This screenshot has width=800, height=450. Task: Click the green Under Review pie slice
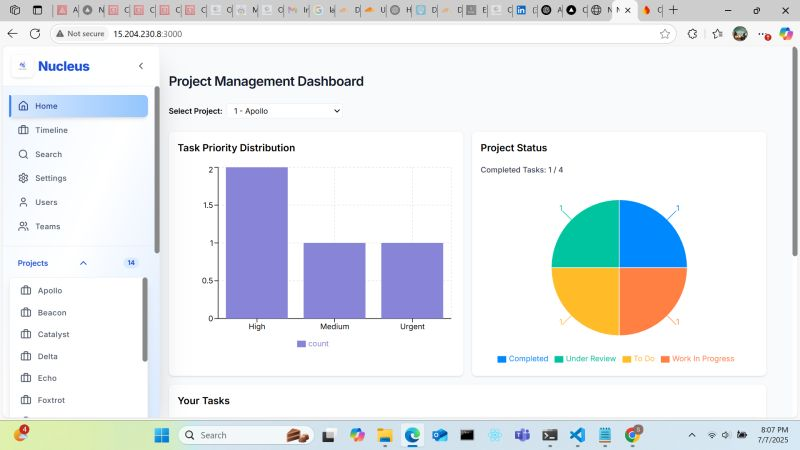click(x=591, y=239)
